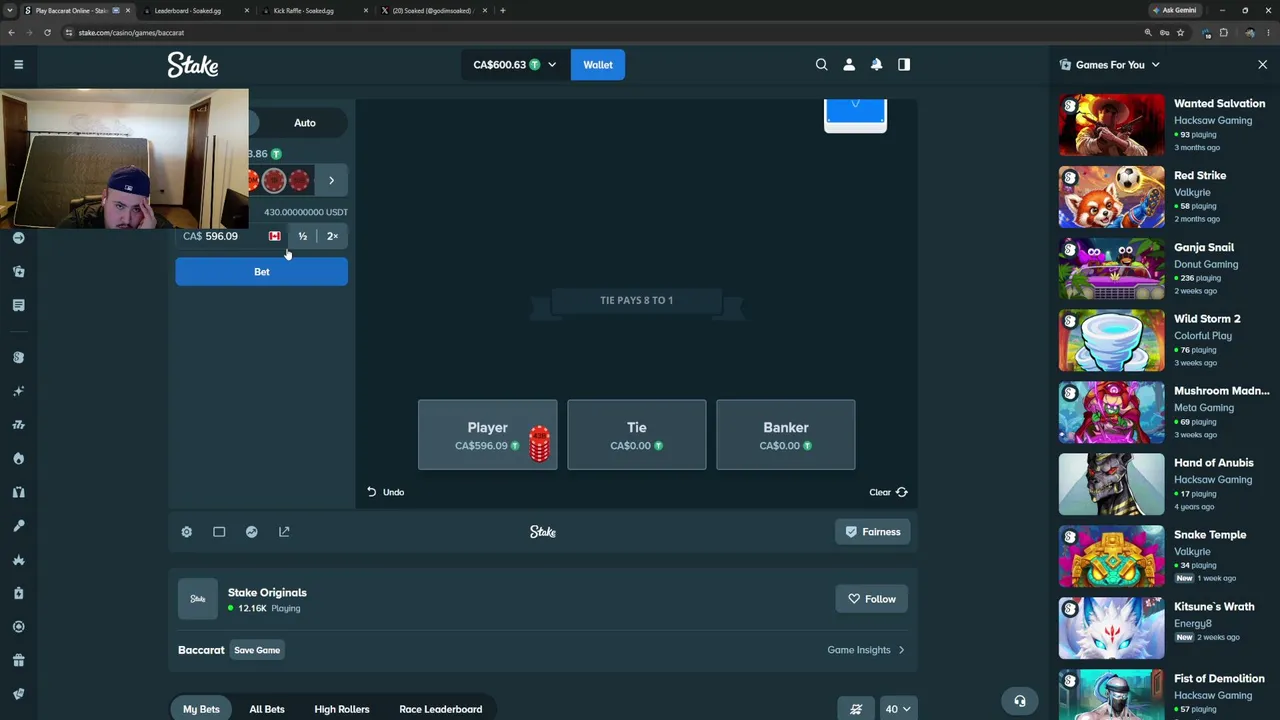The image size is (1280, 720).
Task: Click the browser address bar URL
Action: click(131, 33)
